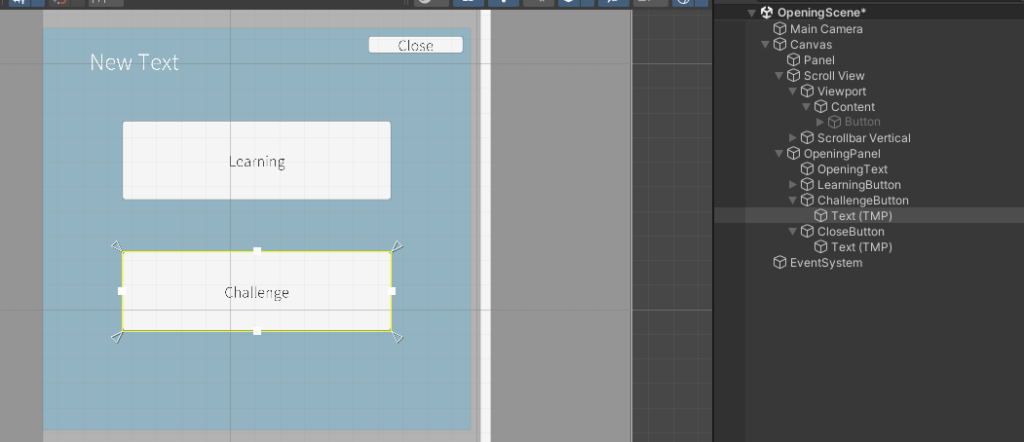This screenshot has width=1024, height=442.
Task: Click the cube icon next to Panel
Action: pyautogui.click(x=794, y=60)
